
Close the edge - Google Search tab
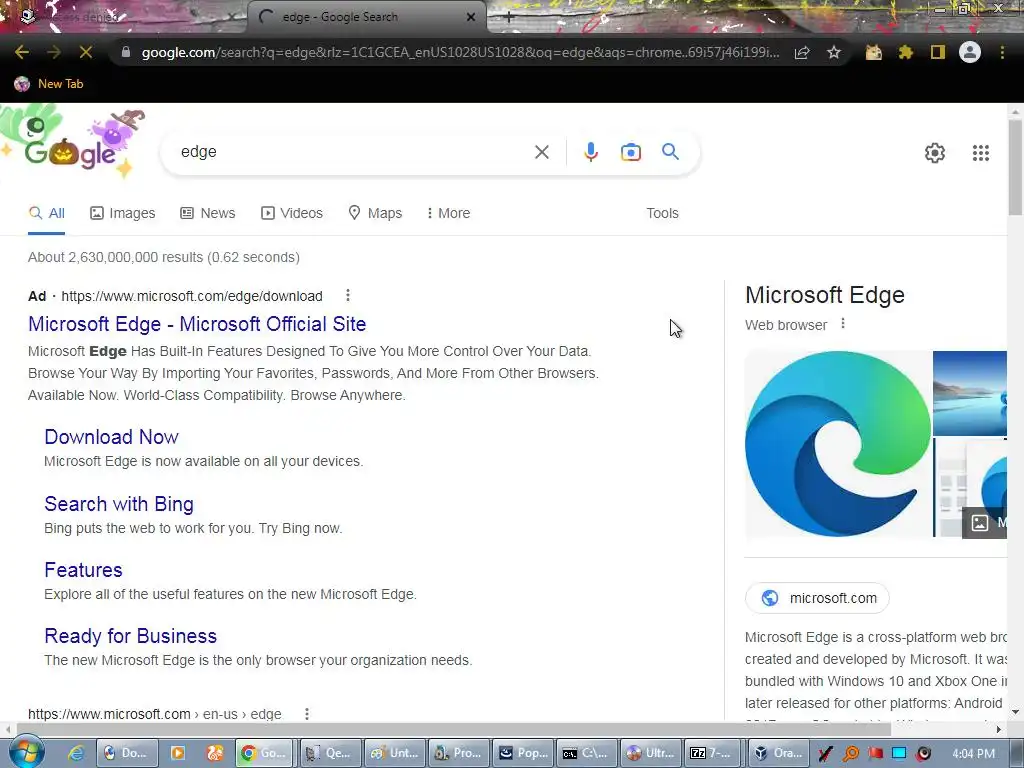[x=471, y=17]
